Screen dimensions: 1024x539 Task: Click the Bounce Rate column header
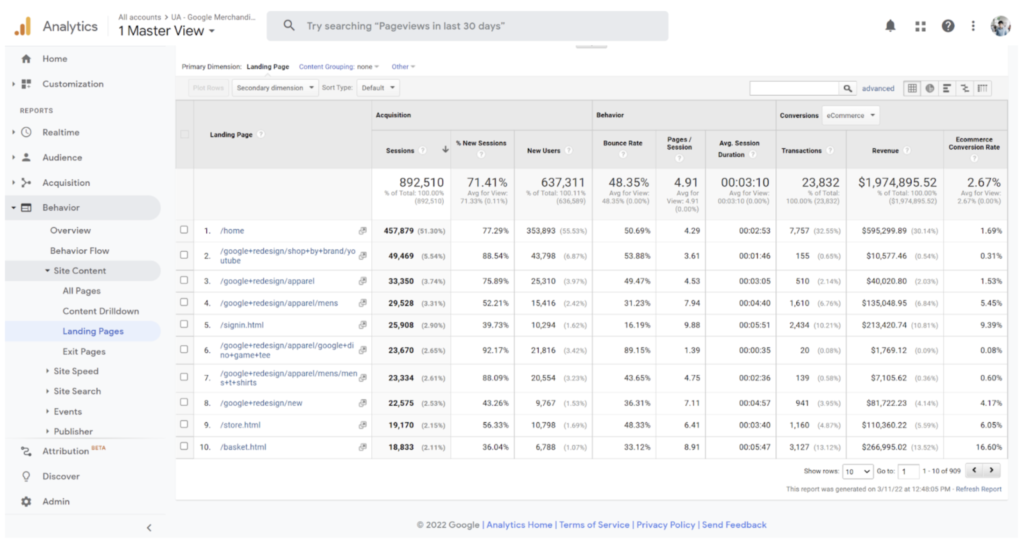(x=622, y=143)
